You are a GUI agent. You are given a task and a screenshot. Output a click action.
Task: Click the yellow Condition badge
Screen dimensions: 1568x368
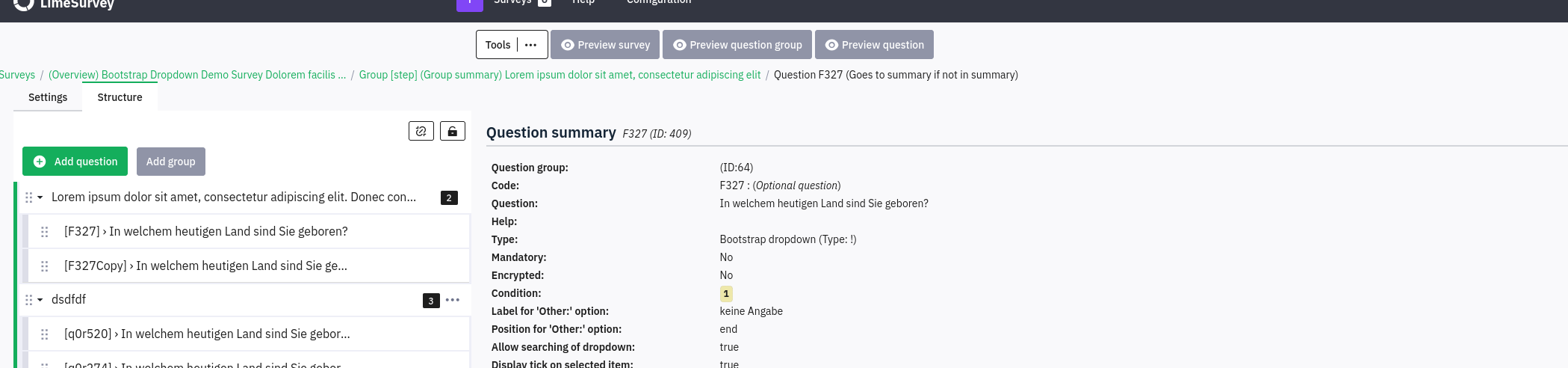coord(726,294)
